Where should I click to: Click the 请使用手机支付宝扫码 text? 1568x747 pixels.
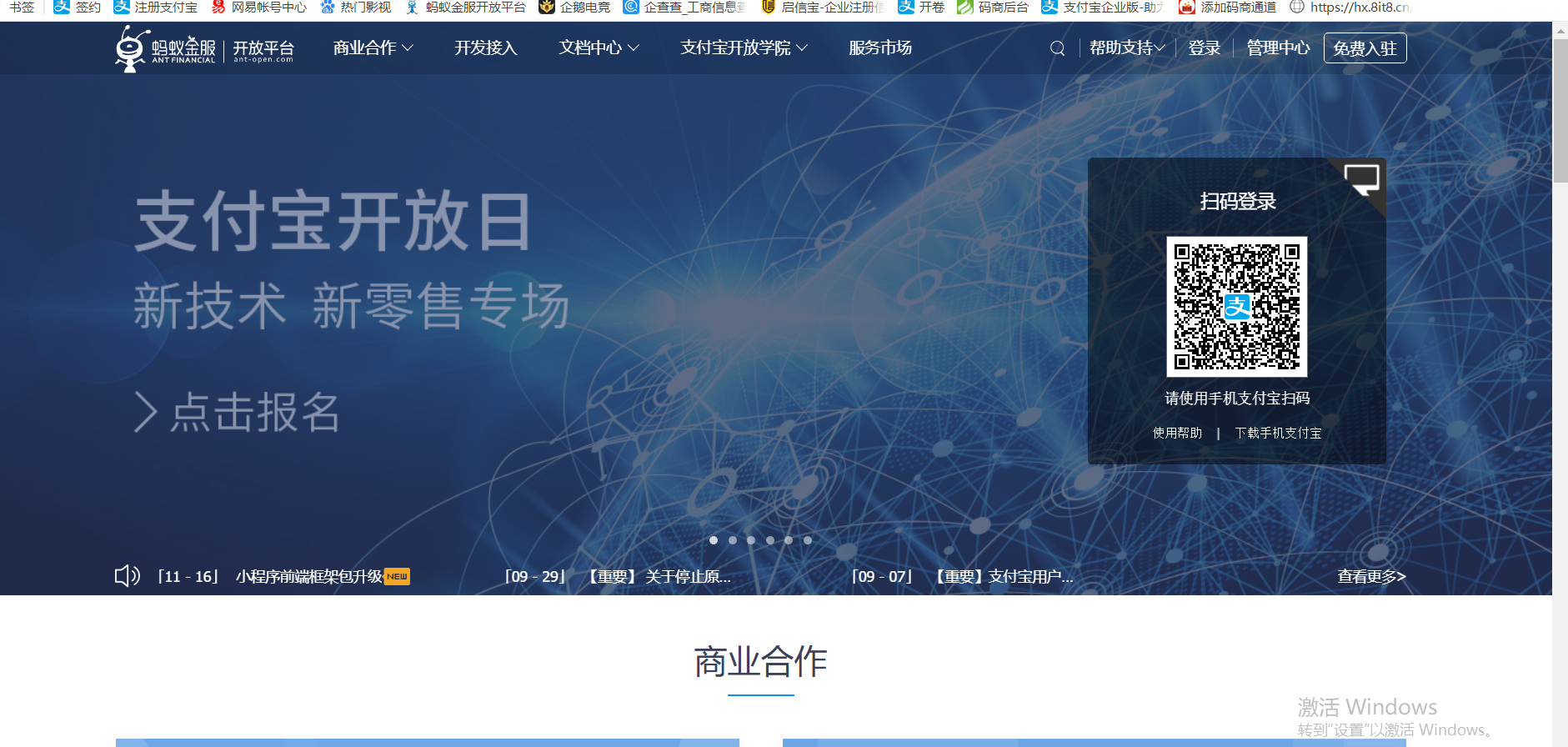pos(1237,399)
